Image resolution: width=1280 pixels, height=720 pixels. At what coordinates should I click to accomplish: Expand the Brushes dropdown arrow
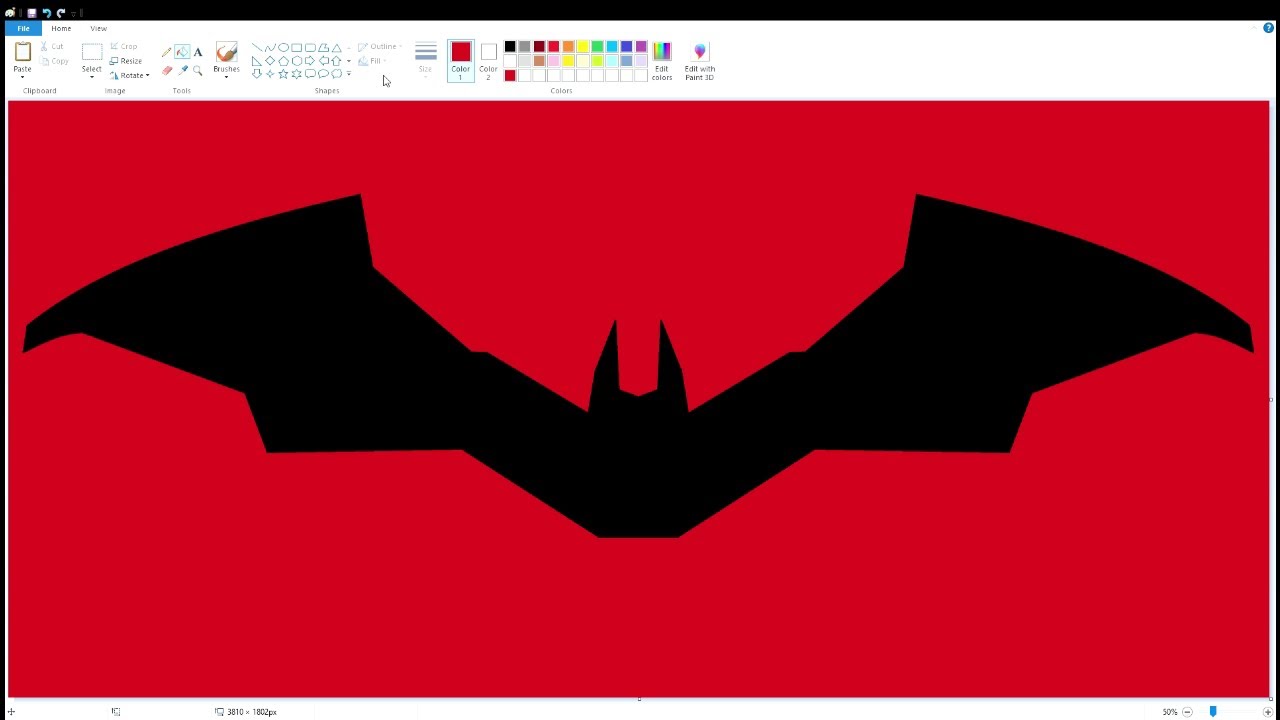[226, 77]
